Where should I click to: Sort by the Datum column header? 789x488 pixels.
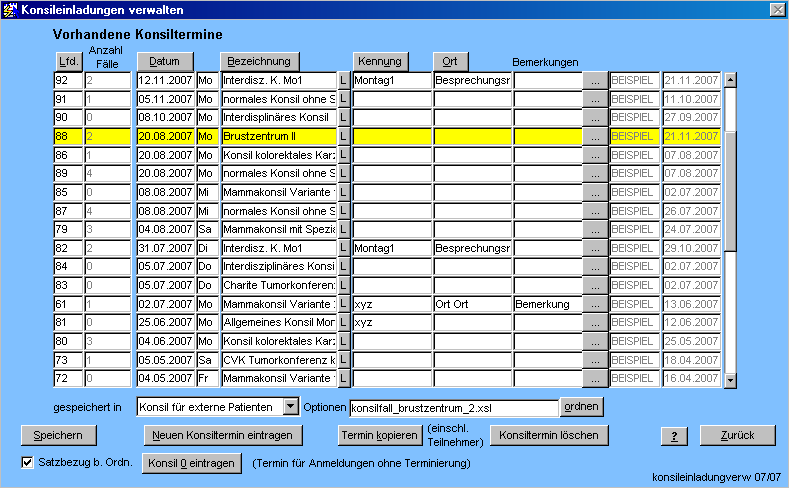pos(164,61)
